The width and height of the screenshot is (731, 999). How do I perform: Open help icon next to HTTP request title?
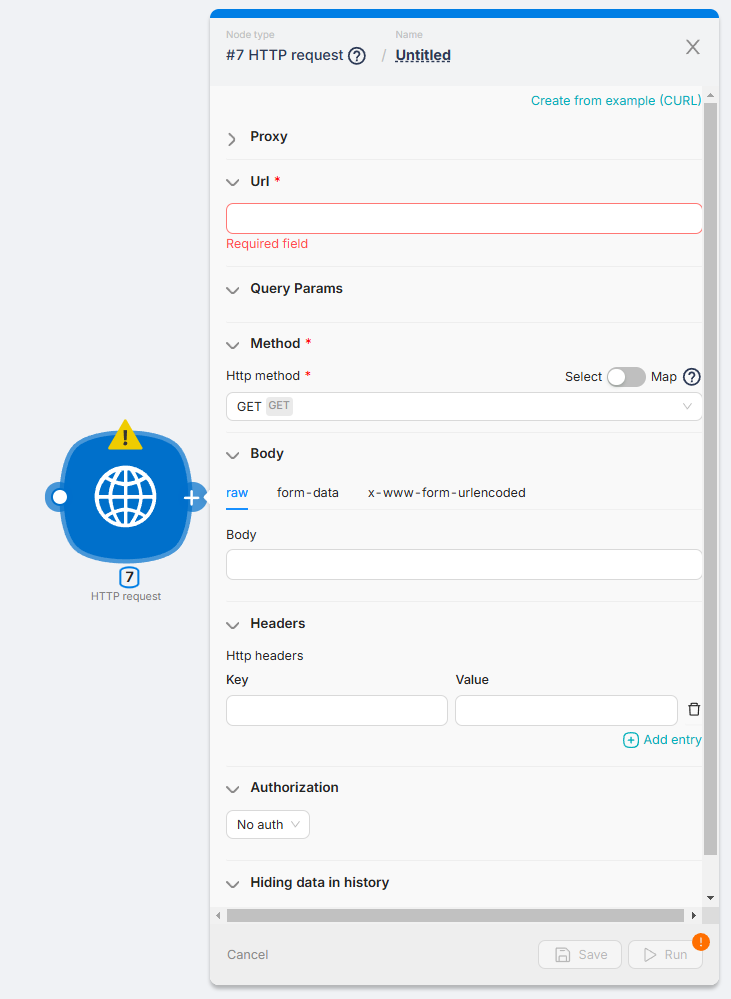(x=357, y=56)
